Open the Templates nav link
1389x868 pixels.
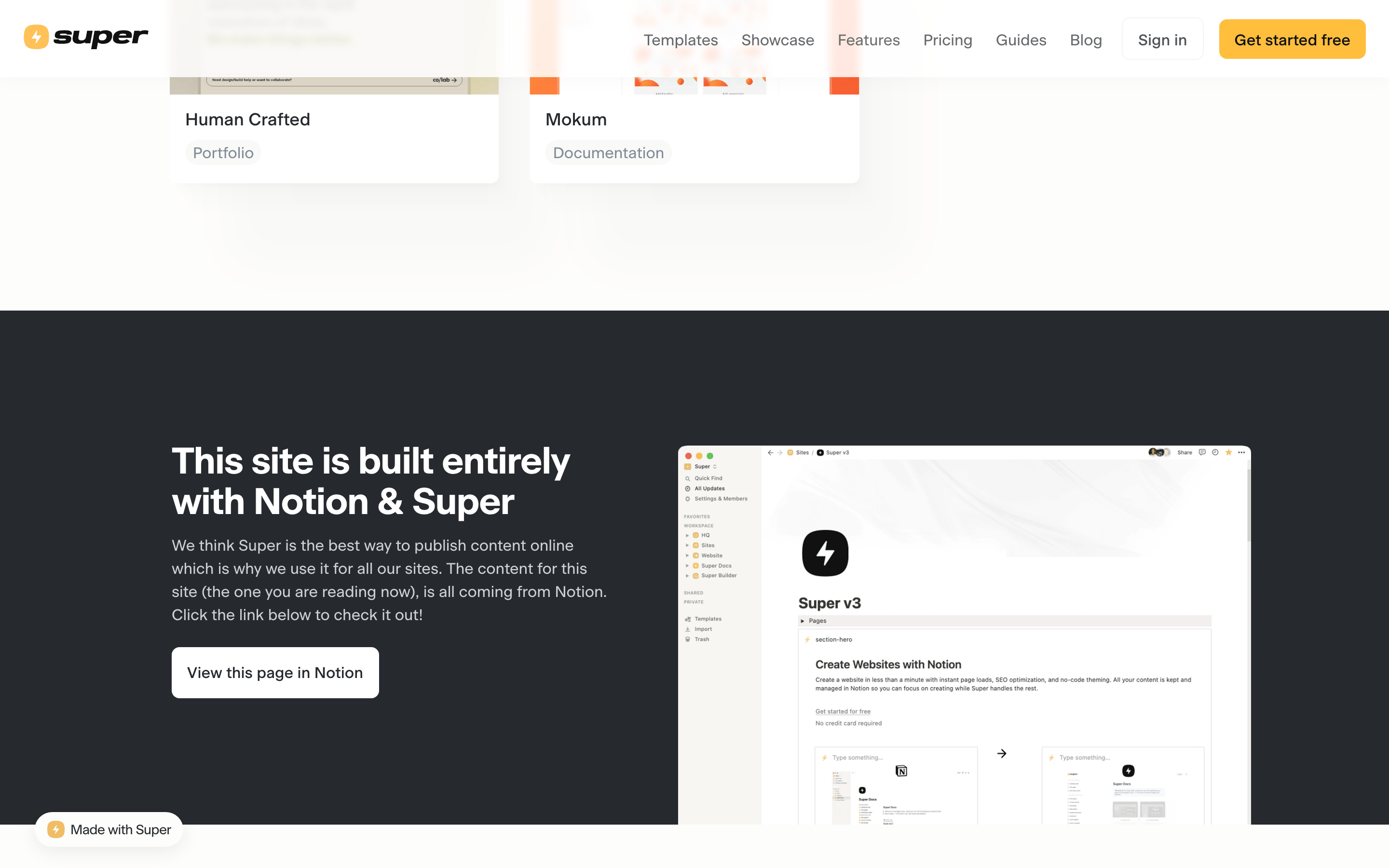coord(680,40)
